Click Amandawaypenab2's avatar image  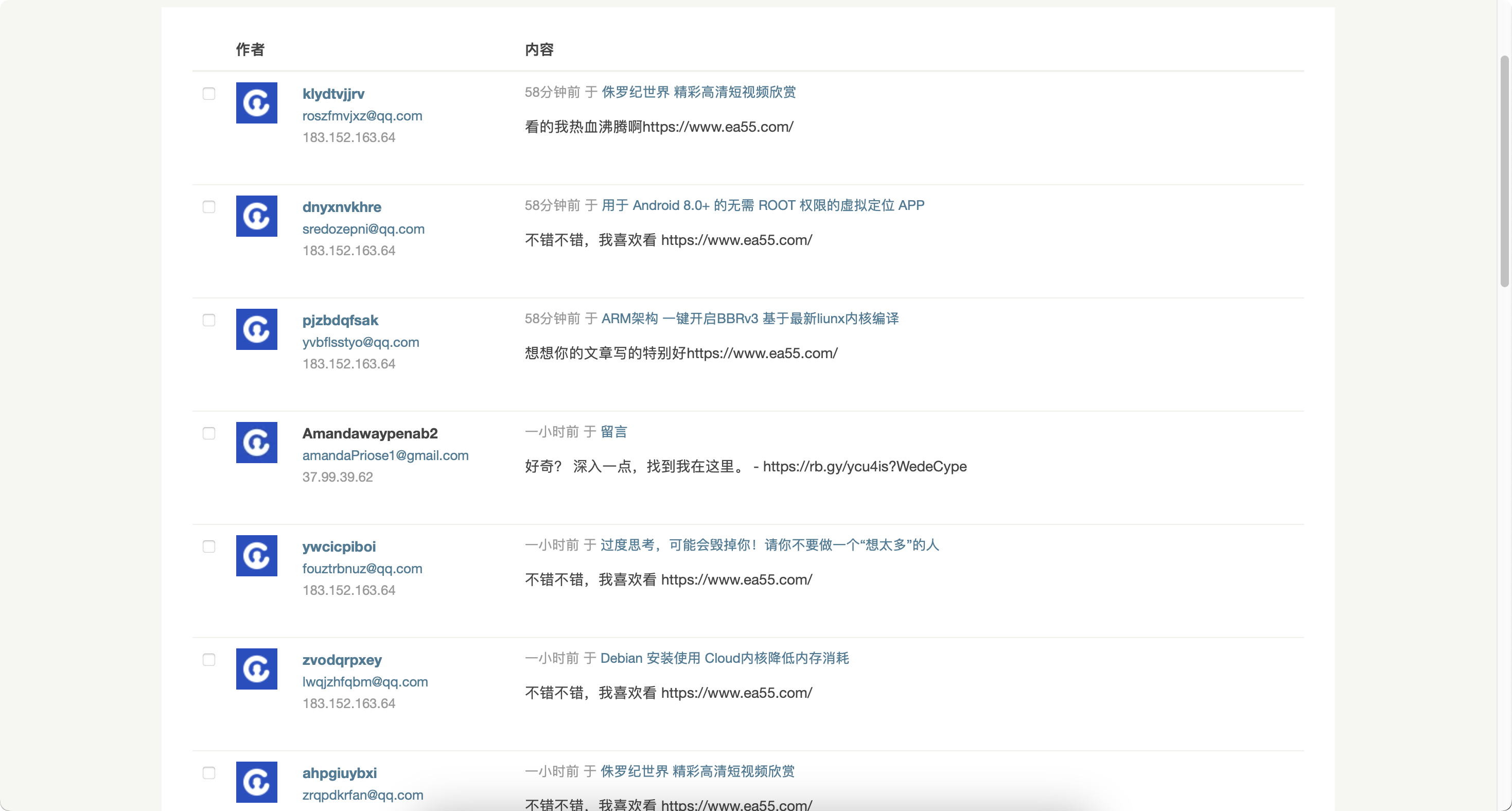pyautogui.click(x=256, y=443)
